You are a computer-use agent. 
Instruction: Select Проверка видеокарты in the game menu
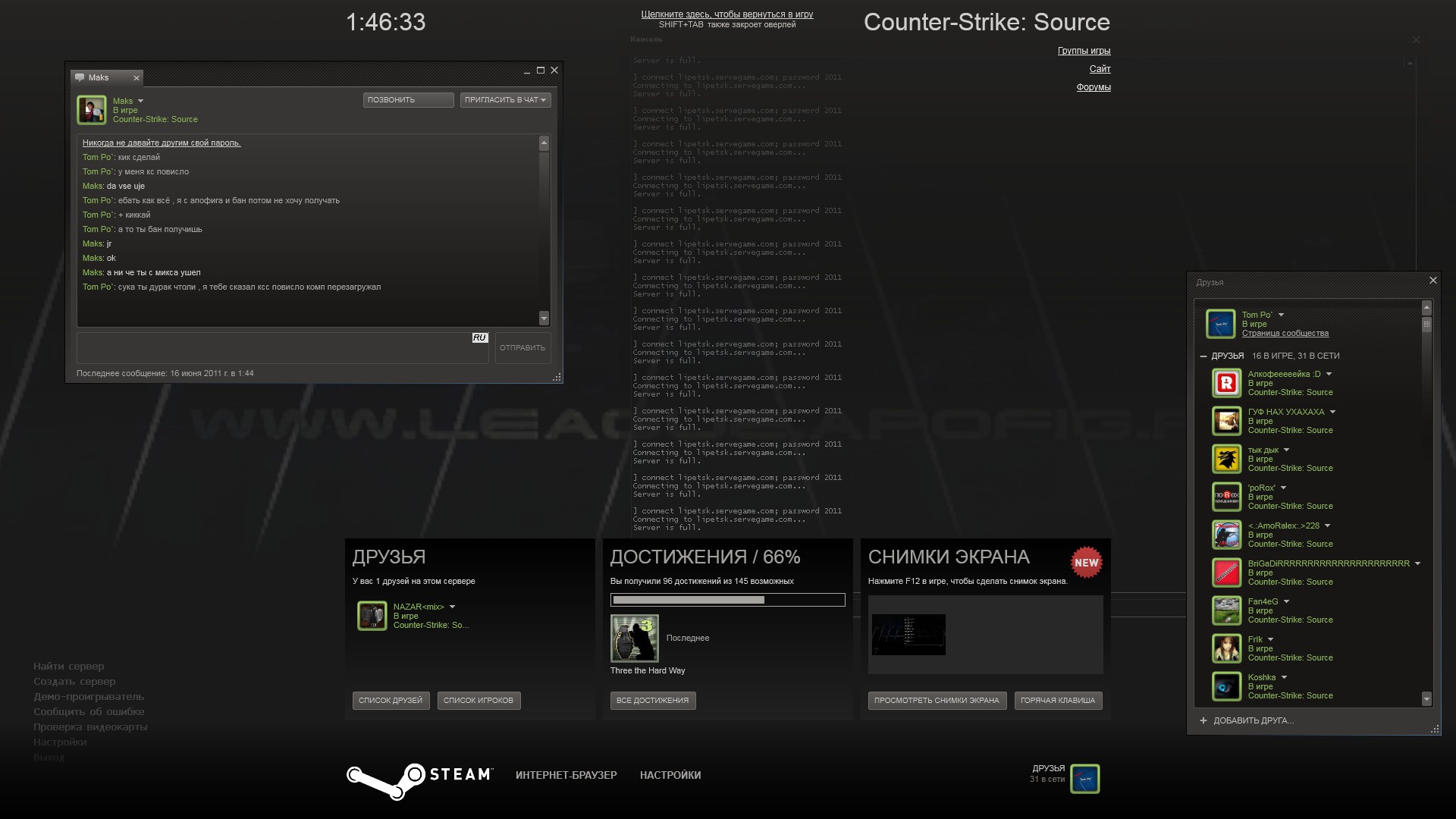[90, 727]
